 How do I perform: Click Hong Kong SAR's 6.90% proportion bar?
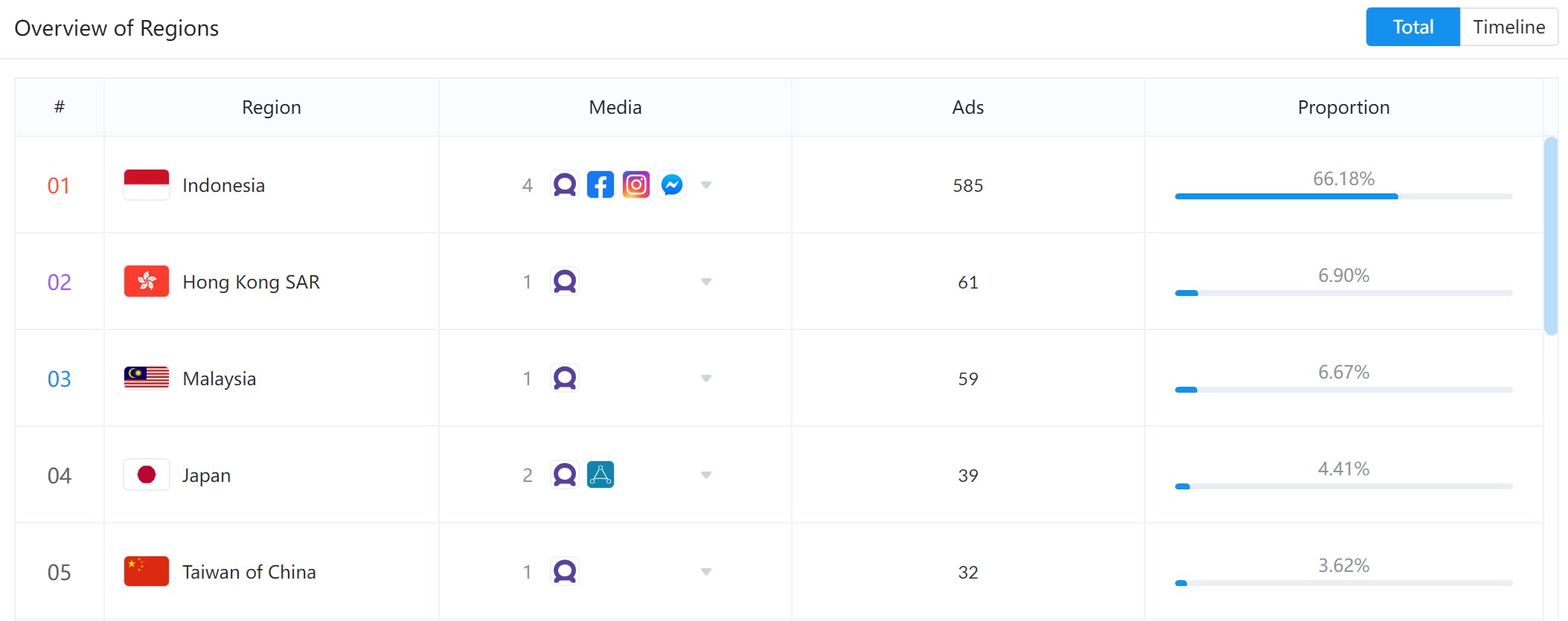coord(1344,293)
